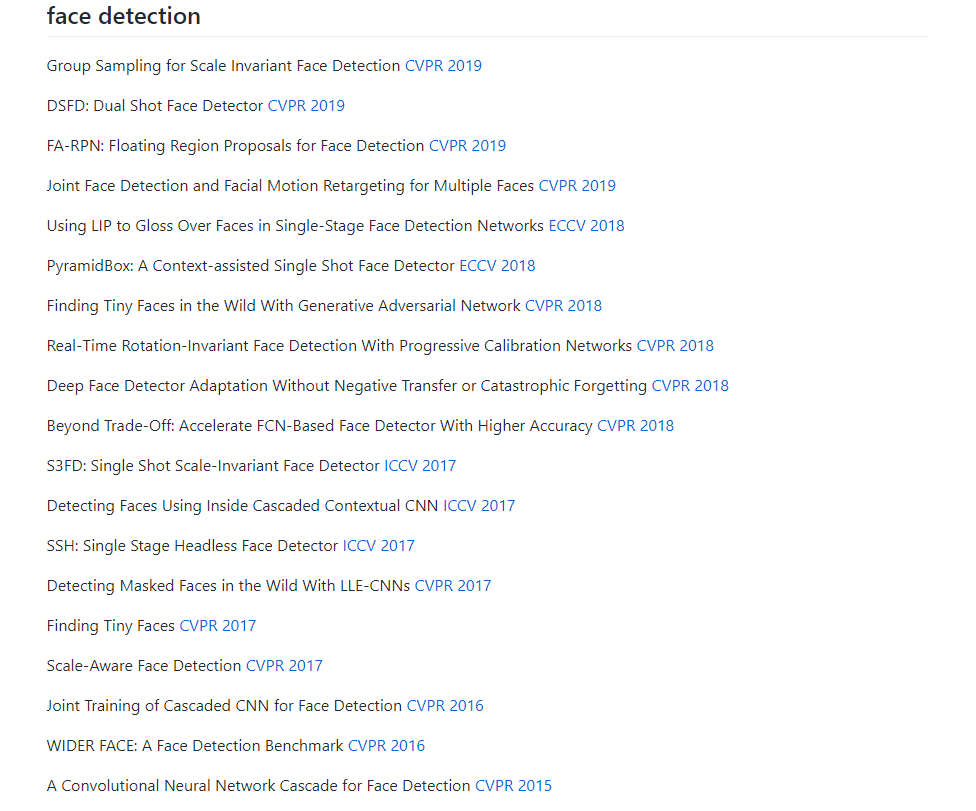The height and width of the screenshot is (811, 976).
Task: Click CVPR 2016 link for WIDER FACE benchmark
Action: (387, 746)
